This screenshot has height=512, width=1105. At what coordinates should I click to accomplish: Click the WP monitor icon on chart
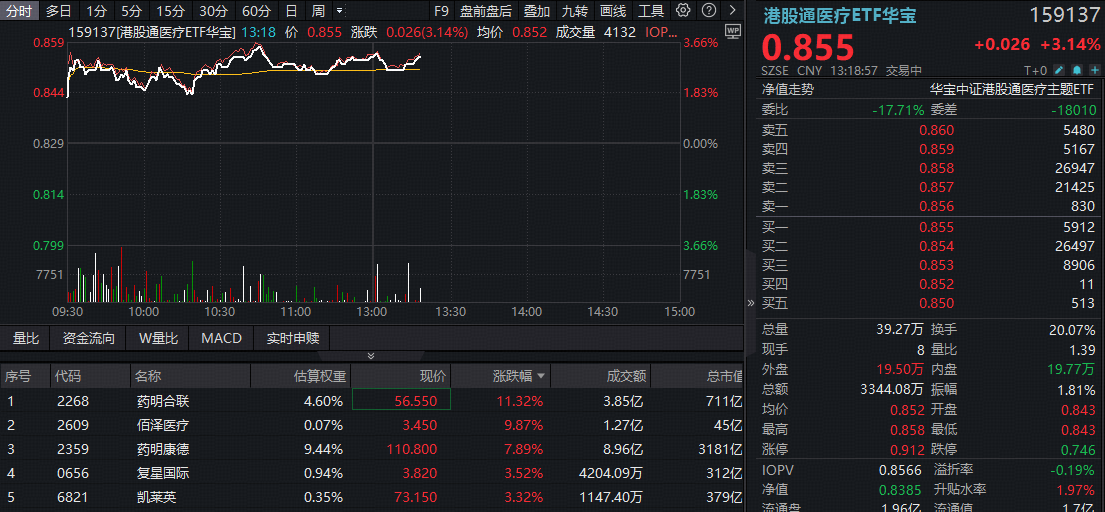[x=733, y=31]
